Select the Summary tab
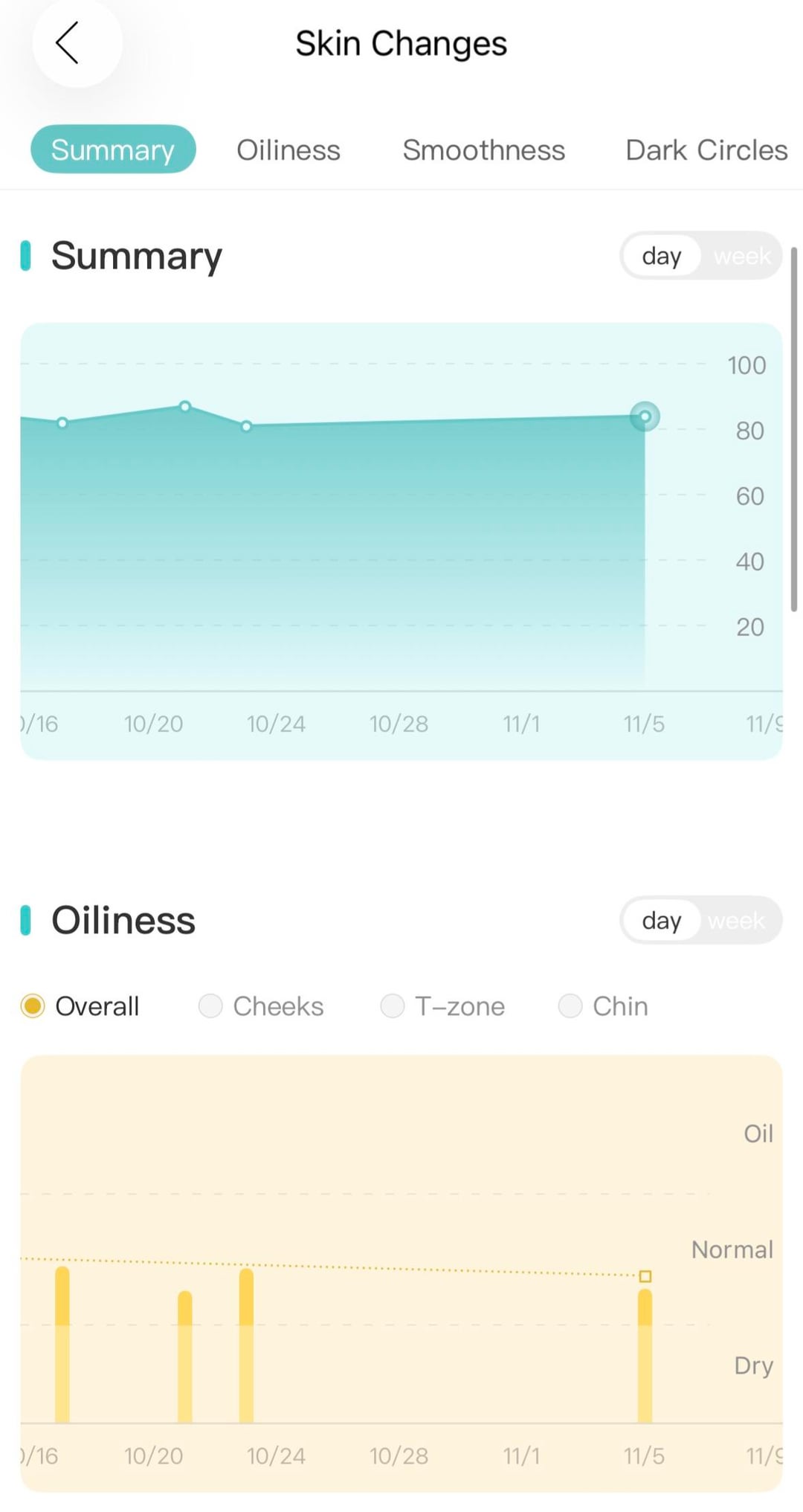803x1512 pixels. [x=113, y=150]
